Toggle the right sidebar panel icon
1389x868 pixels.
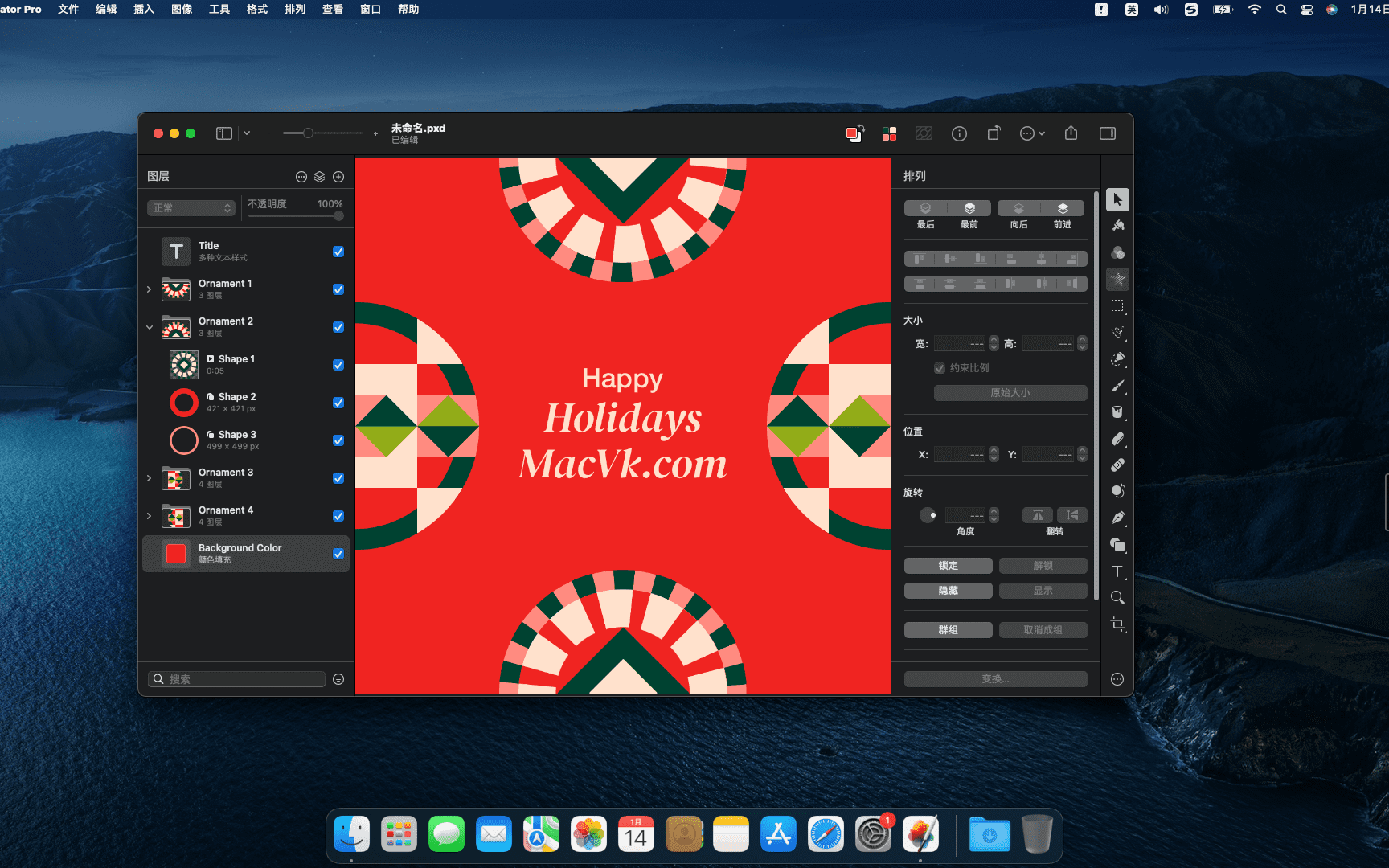tap(1108, 133)
